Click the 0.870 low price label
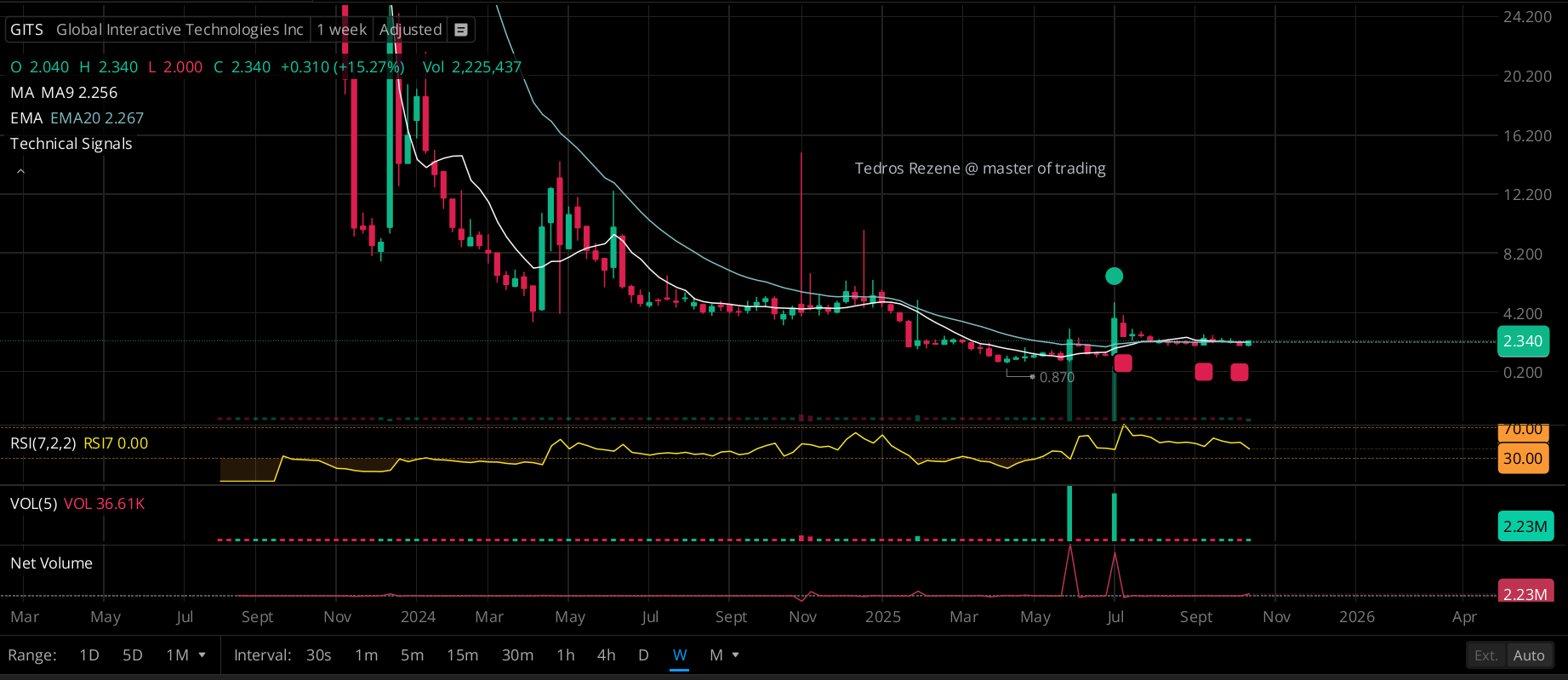Viewport: 1568px width, 680px height. (1057, 377)
